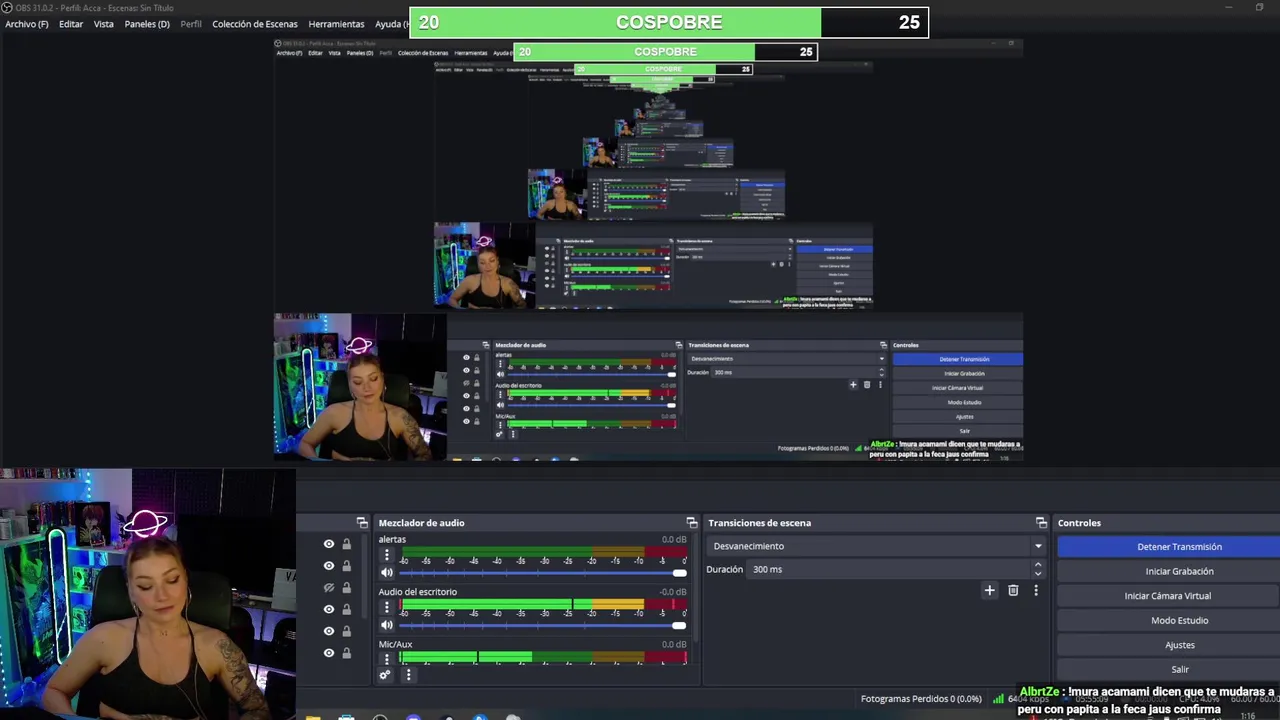Click the 'Transiciones de escena' panel title
Screen dimensions: 1280x720
(x=759, y=523)
